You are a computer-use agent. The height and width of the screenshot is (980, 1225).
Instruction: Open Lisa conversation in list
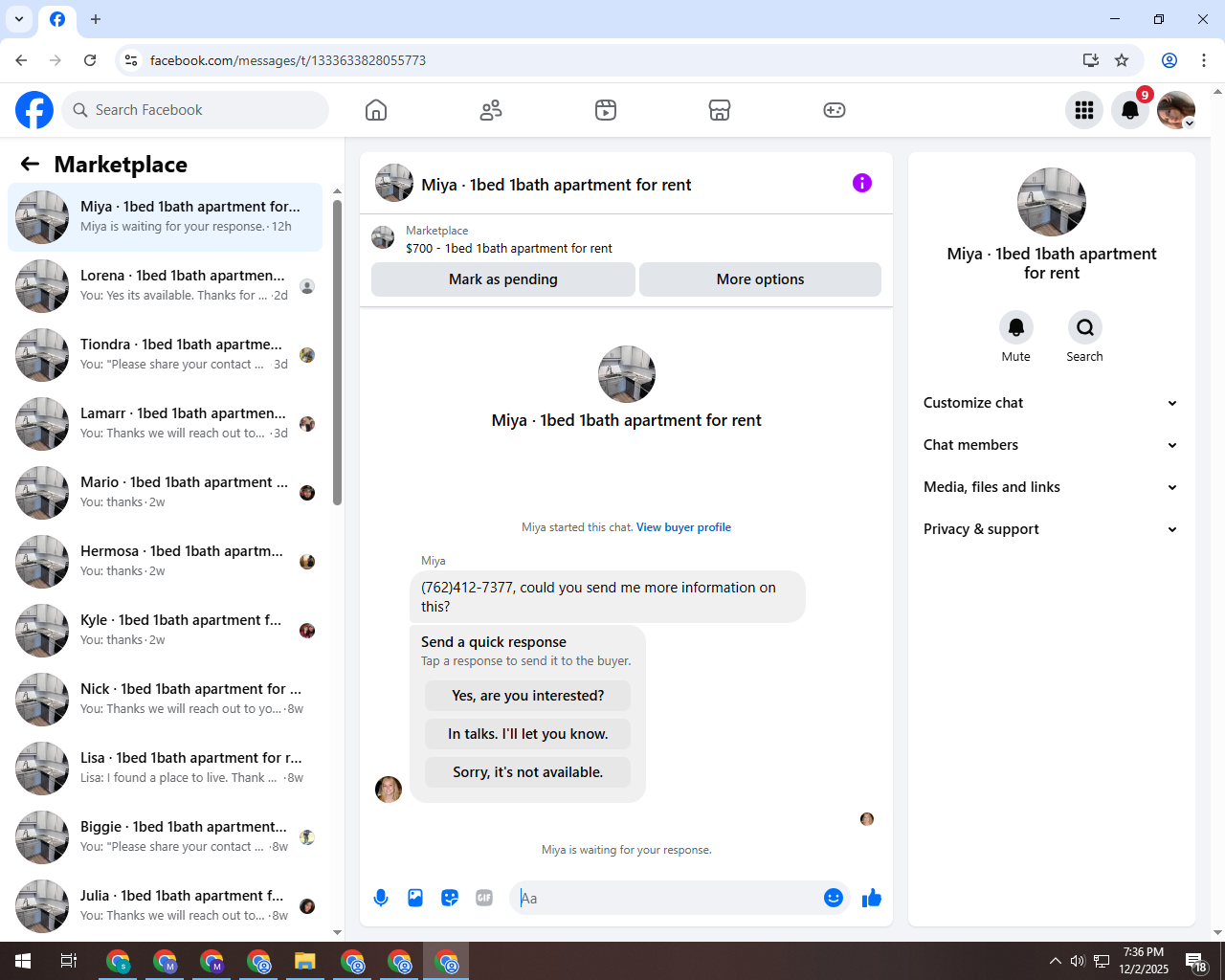pyautogui.click(x=165, y=768)
